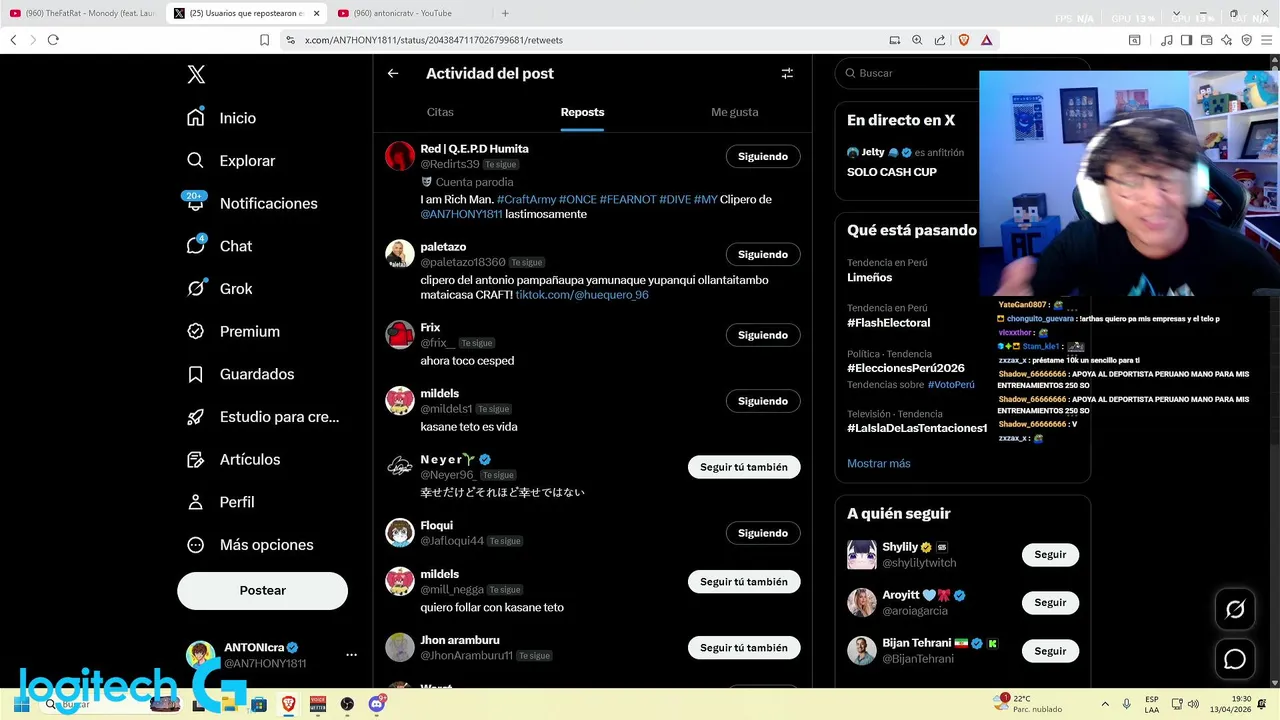This screenshot has height=720, width=1280.
Task: Click the Brave Shields lion icon
Action: click(964, 40)
